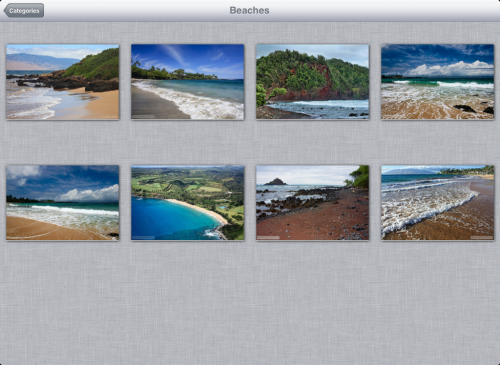The height and width of the screenshot is (365, 500).
Task: View the wallpaper of the vegetation-covered red hillside
Action: tap(313, 82)
